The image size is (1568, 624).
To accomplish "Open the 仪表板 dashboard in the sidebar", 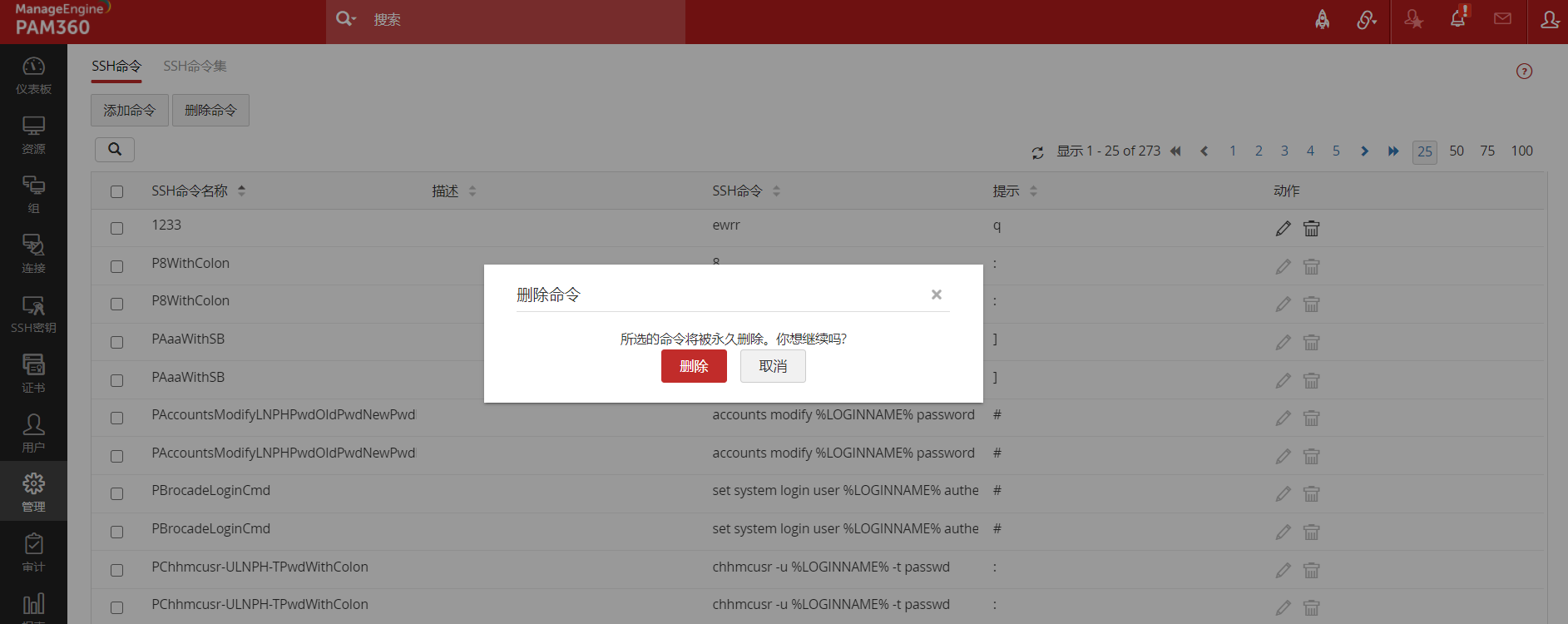I will click(x=33, y=75).
